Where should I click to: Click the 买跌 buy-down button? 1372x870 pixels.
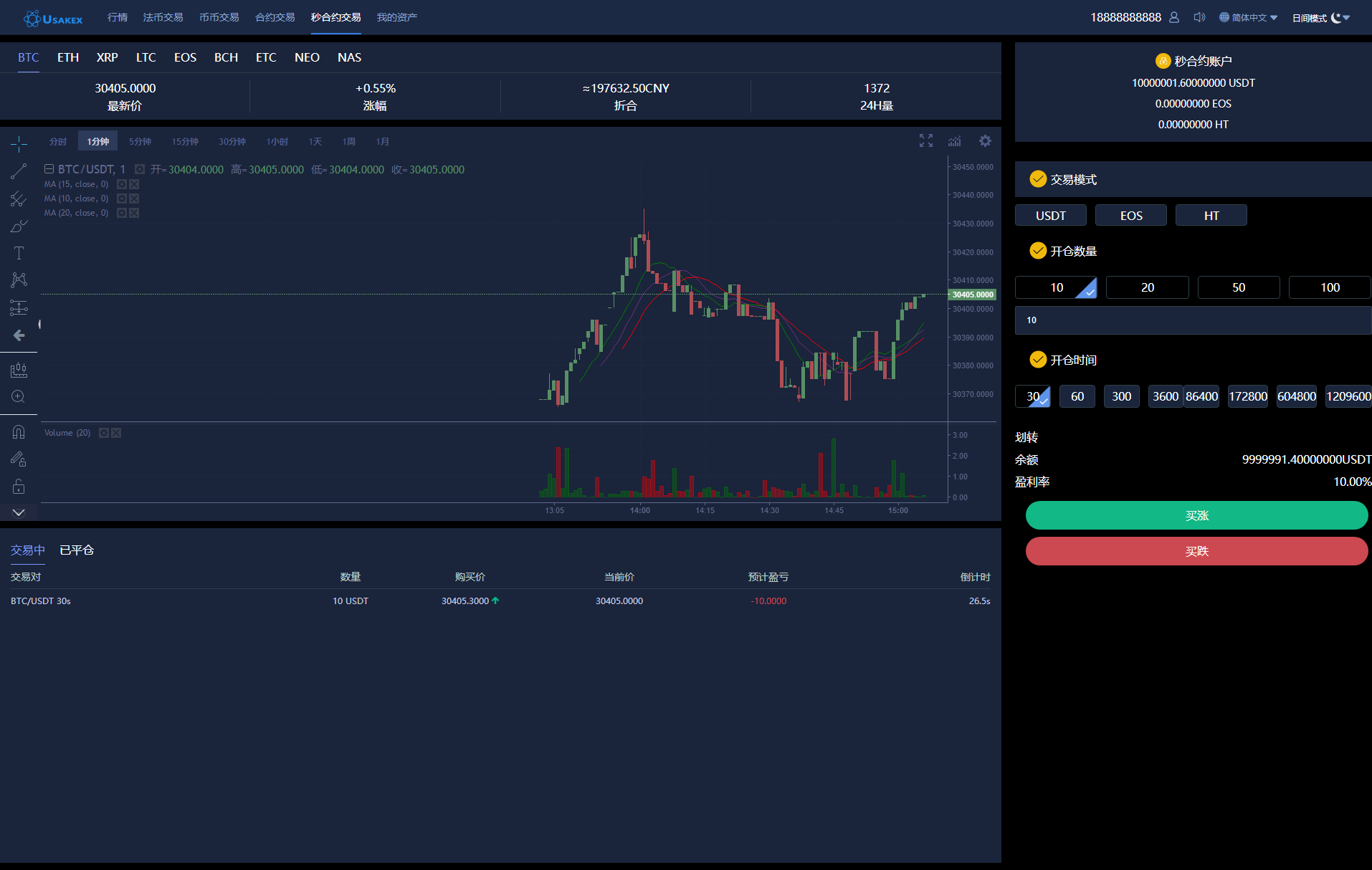click(x=1197, y=551)
